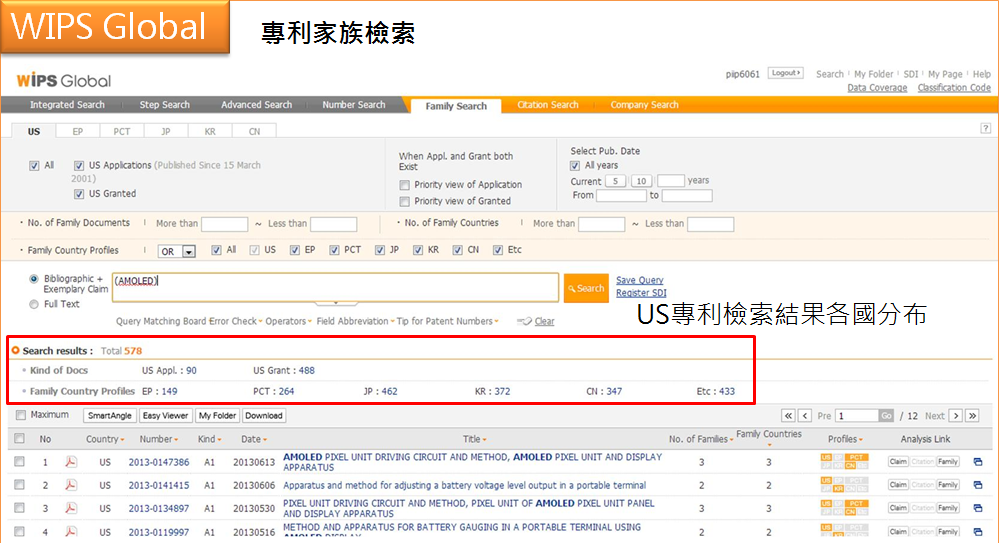Click the Logout button

click(x=786, y=73)
